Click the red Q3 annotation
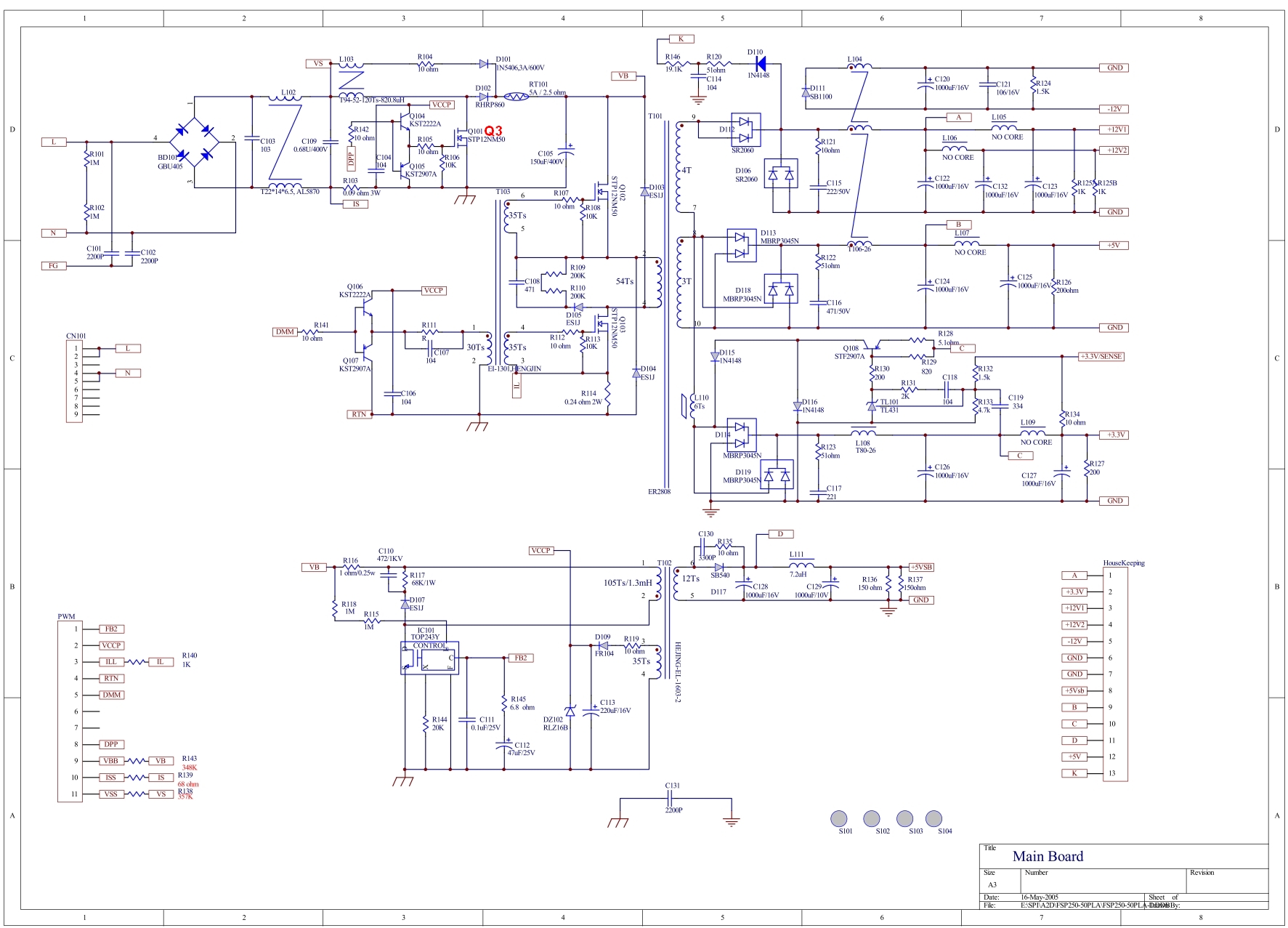Image resolution: width=1288 pixels, height=928 pixels. click(493, 131)
